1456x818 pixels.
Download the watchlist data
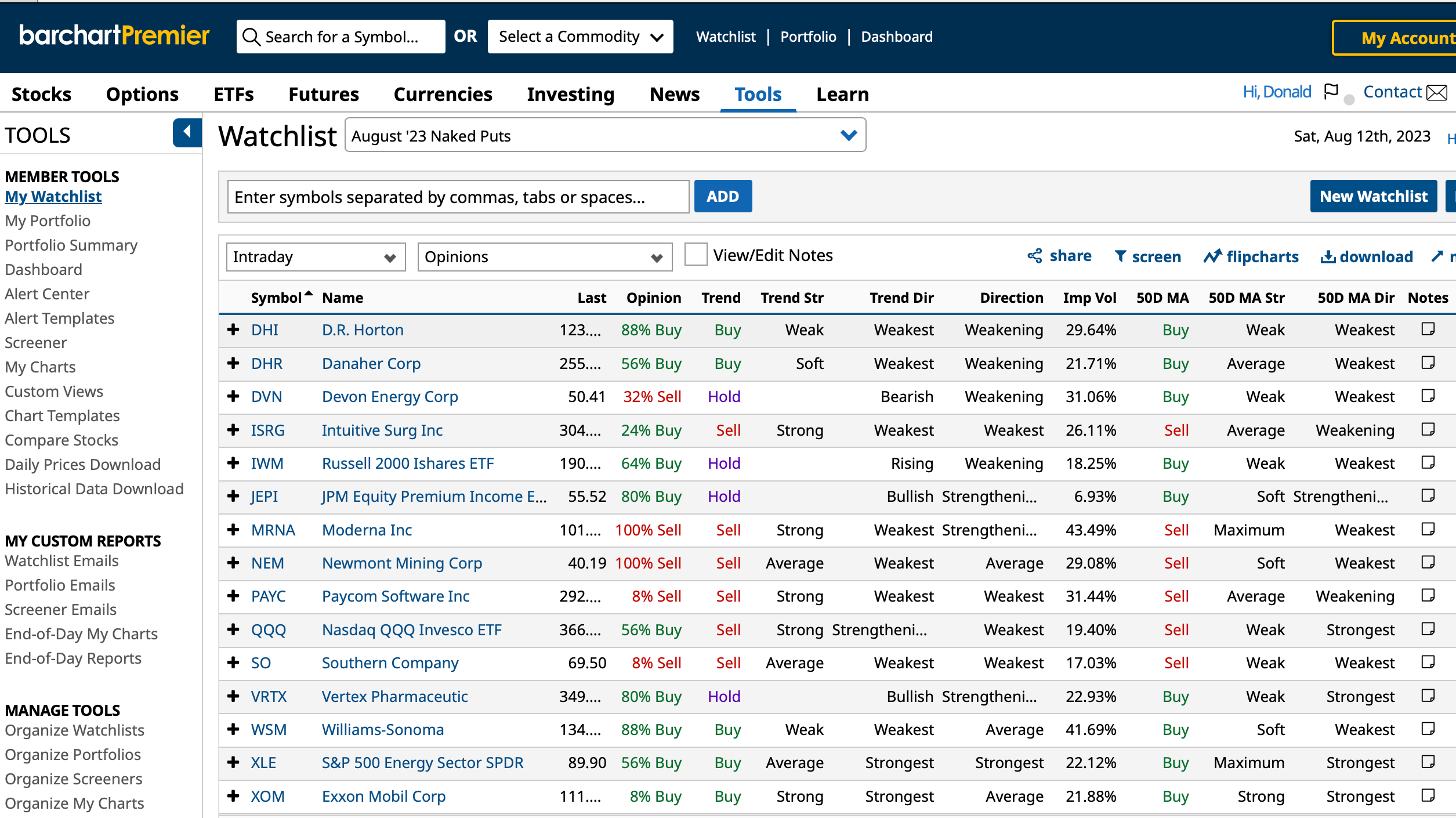(1367, 256)
